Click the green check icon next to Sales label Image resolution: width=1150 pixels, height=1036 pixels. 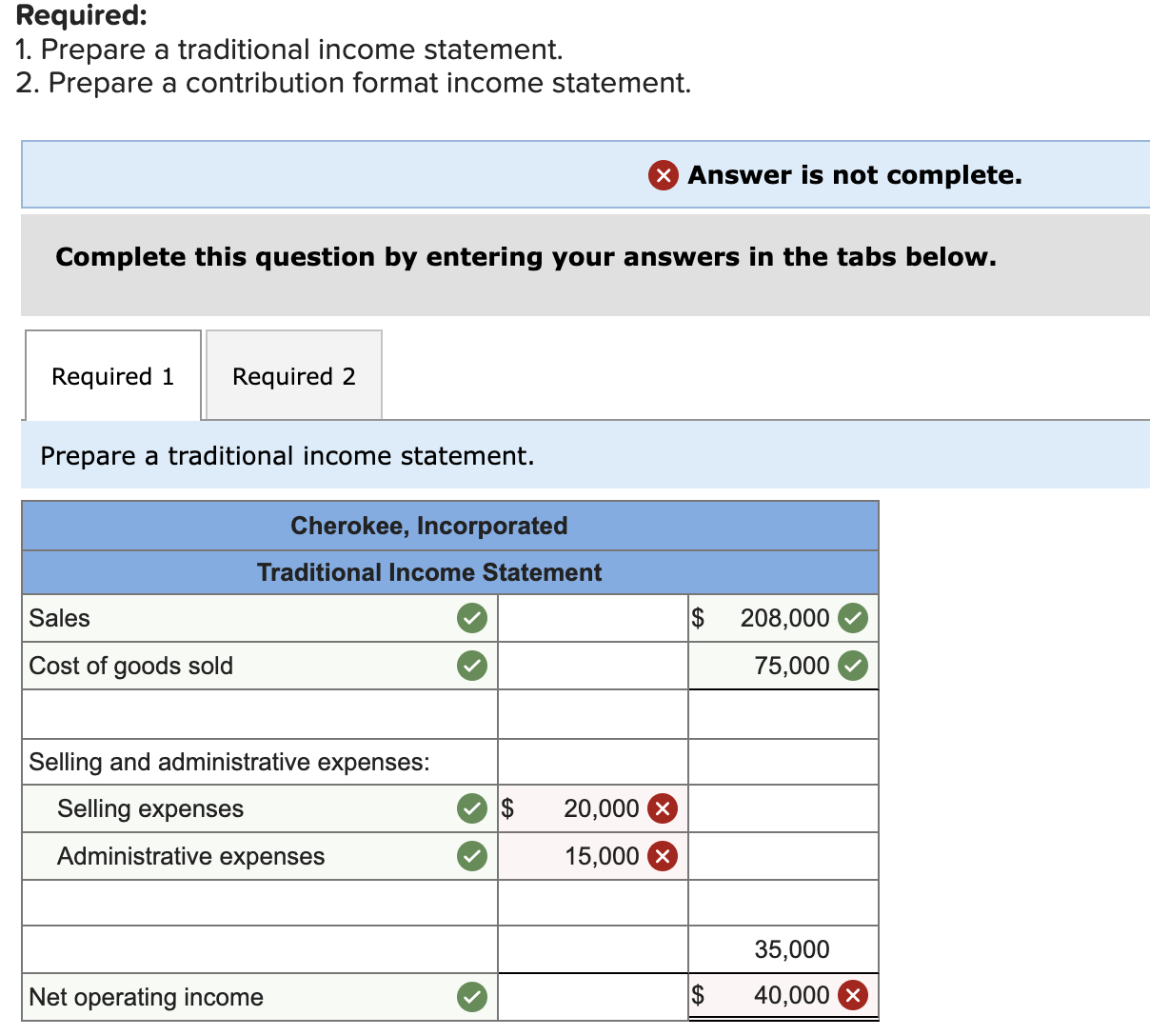pos(472,618)
